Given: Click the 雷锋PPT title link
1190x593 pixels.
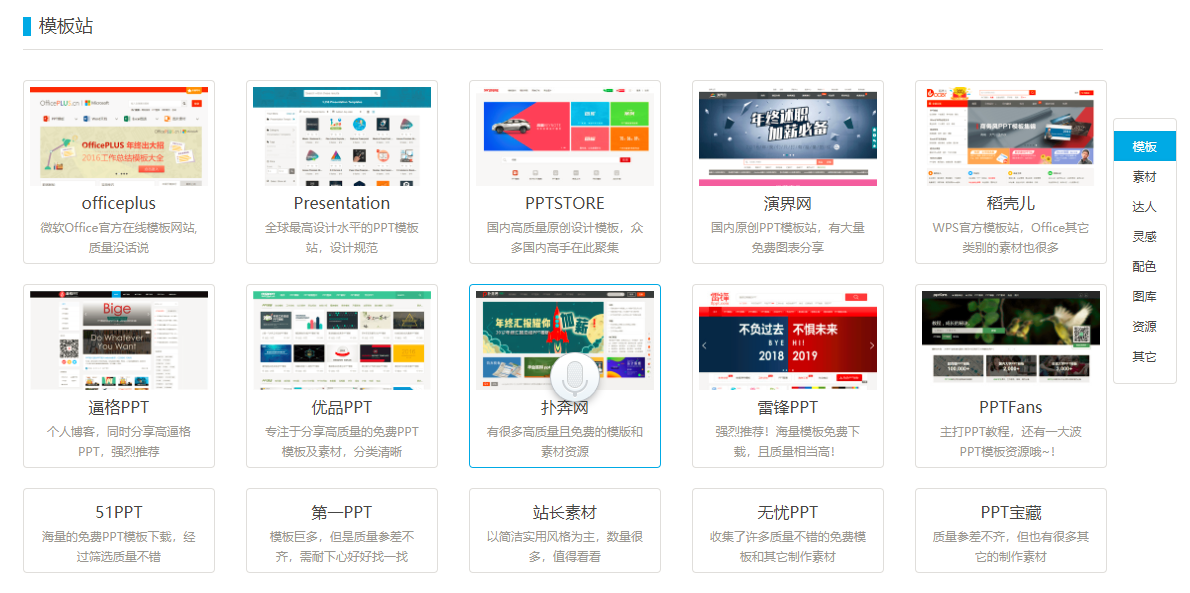Looking at the screenshot, I should point(788,408).
